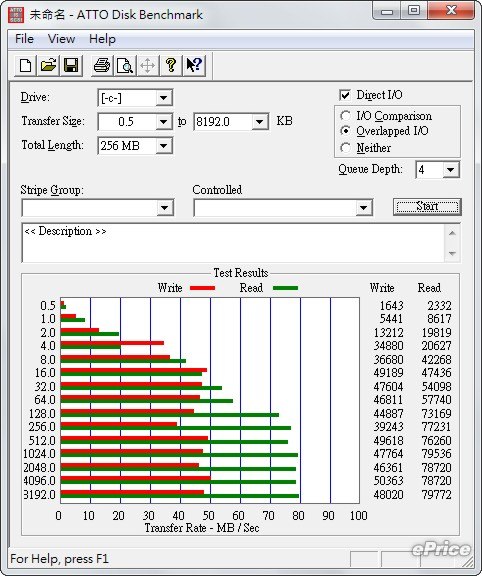Expand the Drive dropdown list
482x576 pixels.
pos(163,98)
